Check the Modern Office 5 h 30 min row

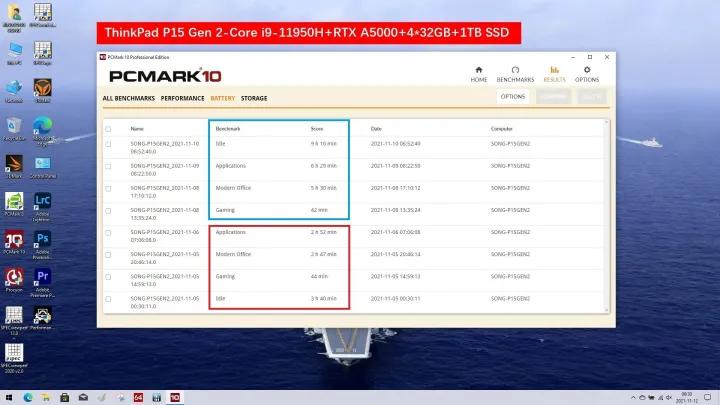[x=108, y=188]
